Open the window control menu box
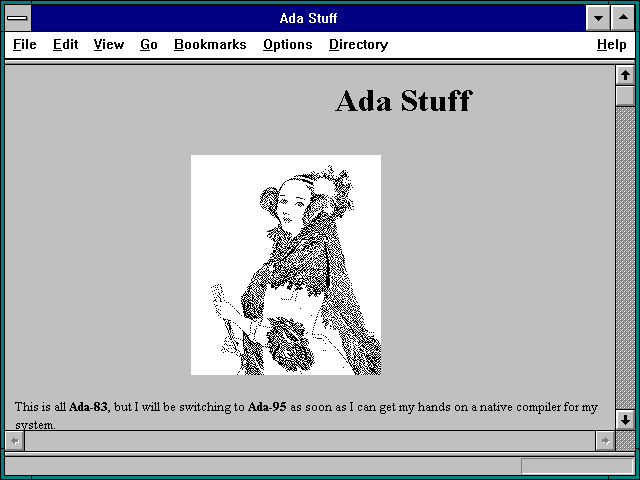Viewport: 640px width, 480px height. point(18,18)
